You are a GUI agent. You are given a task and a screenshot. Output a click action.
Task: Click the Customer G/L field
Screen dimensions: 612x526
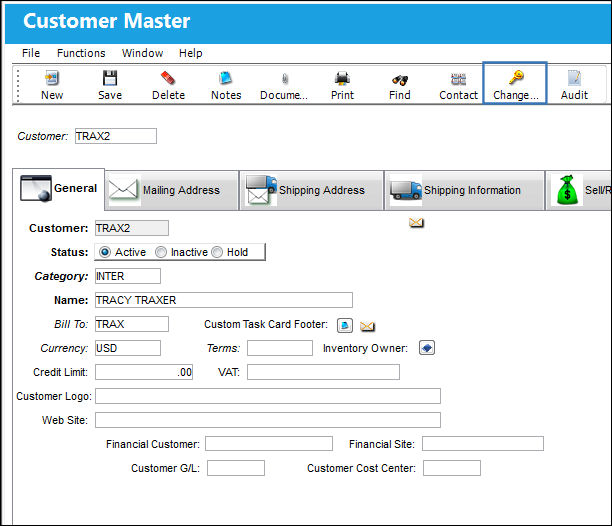coord(236,468)
